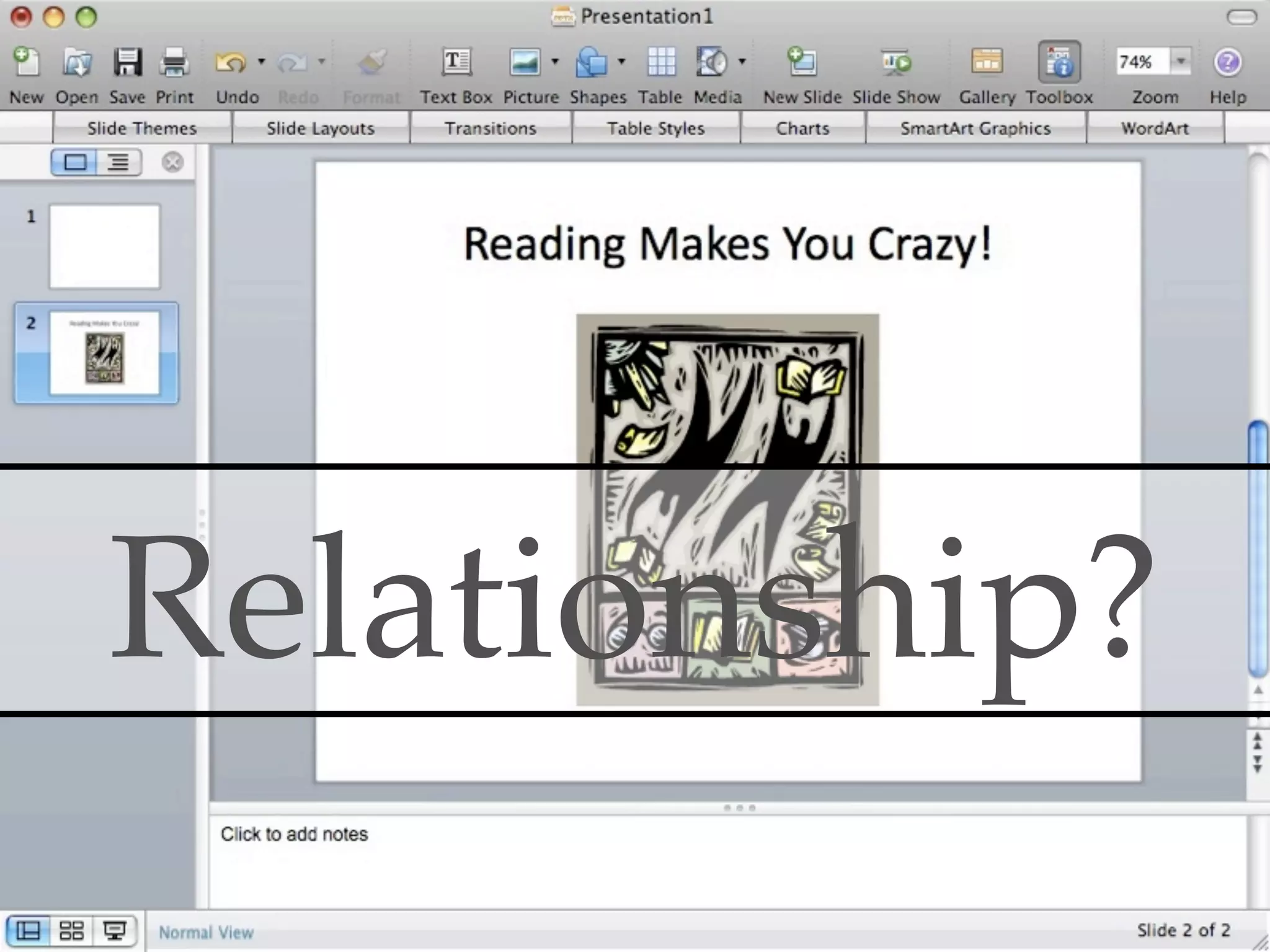Insert a Text Box

point(456,63)
